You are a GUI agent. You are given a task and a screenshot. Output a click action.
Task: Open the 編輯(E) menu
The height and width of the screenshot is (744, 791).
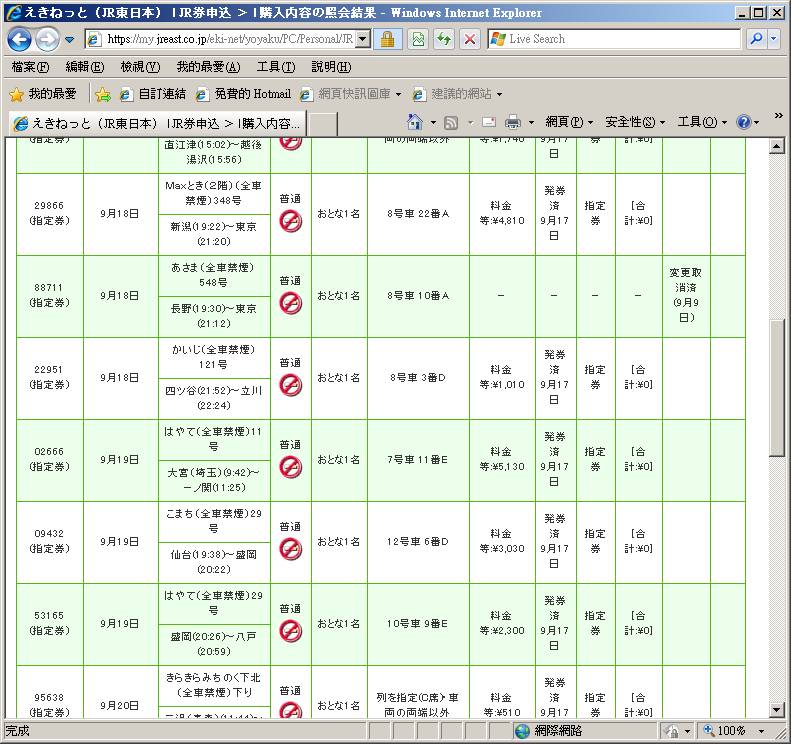coord(85,67)
